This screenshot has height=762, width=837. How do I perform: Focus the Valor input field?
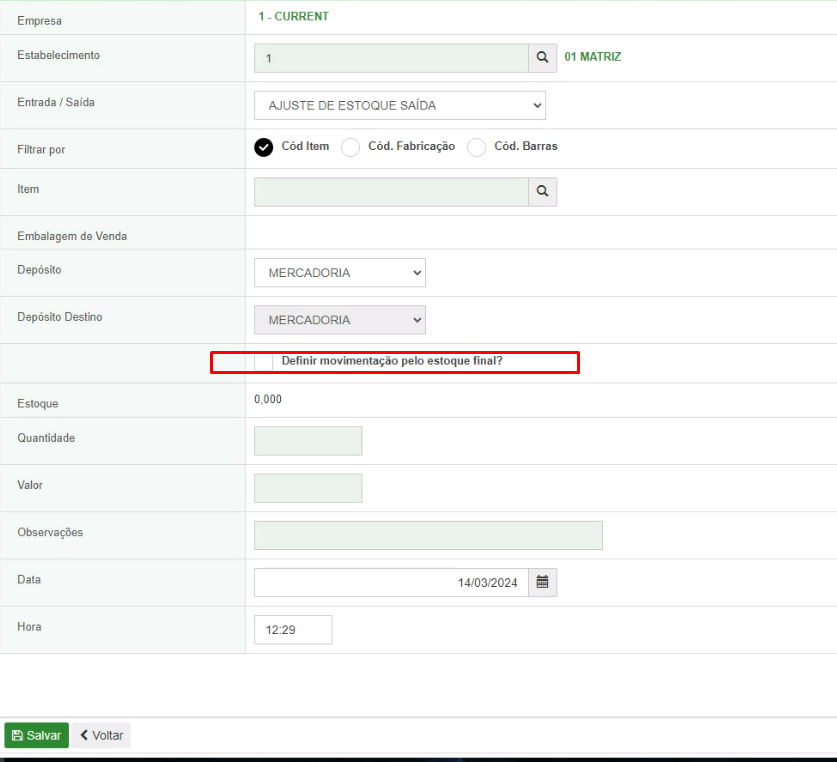point(308,488)
